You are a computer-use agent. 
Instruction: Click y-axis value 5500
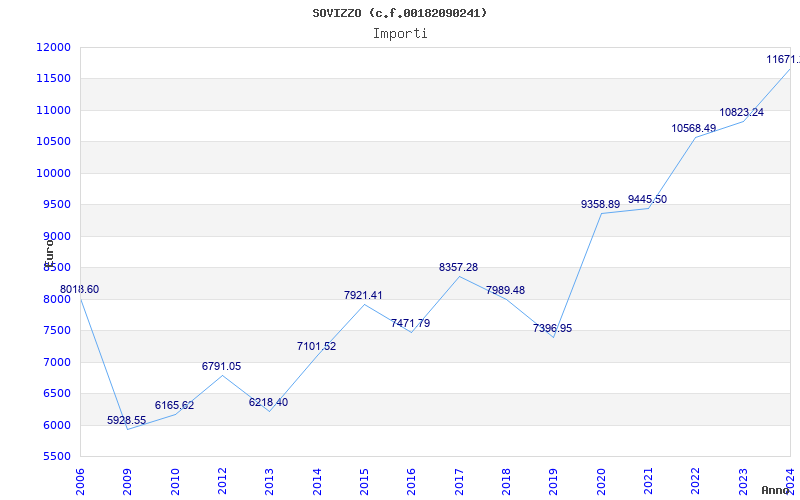56,457
